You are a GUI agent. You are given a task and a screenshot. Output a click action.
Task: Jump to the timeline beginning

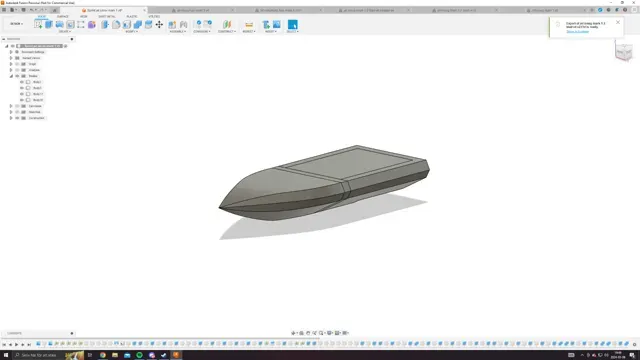(4, 344)
